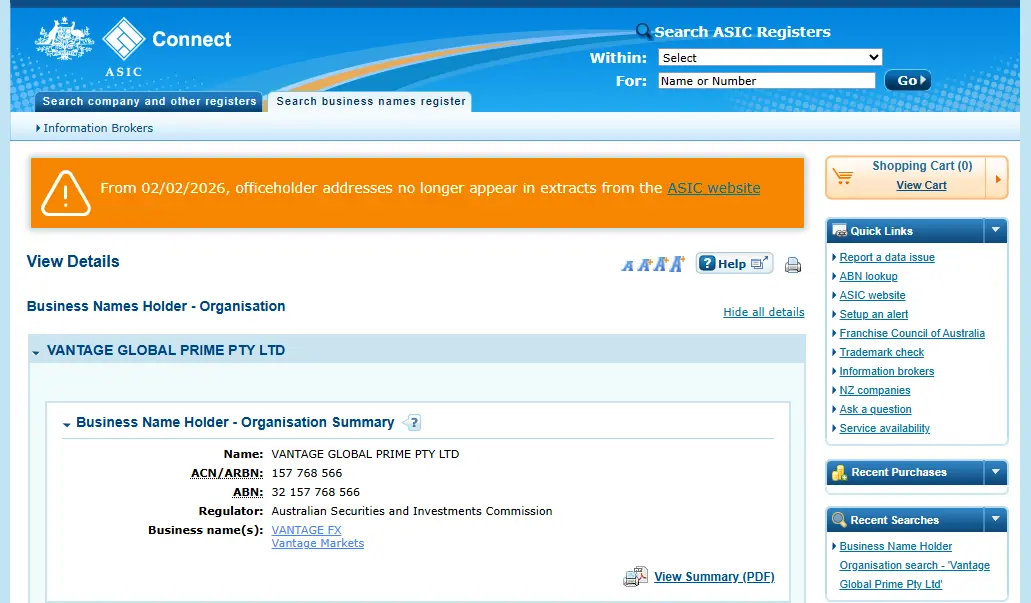Click the ABN abbreviation label
The image size is (1031, 603).
(x=248, y=493)
